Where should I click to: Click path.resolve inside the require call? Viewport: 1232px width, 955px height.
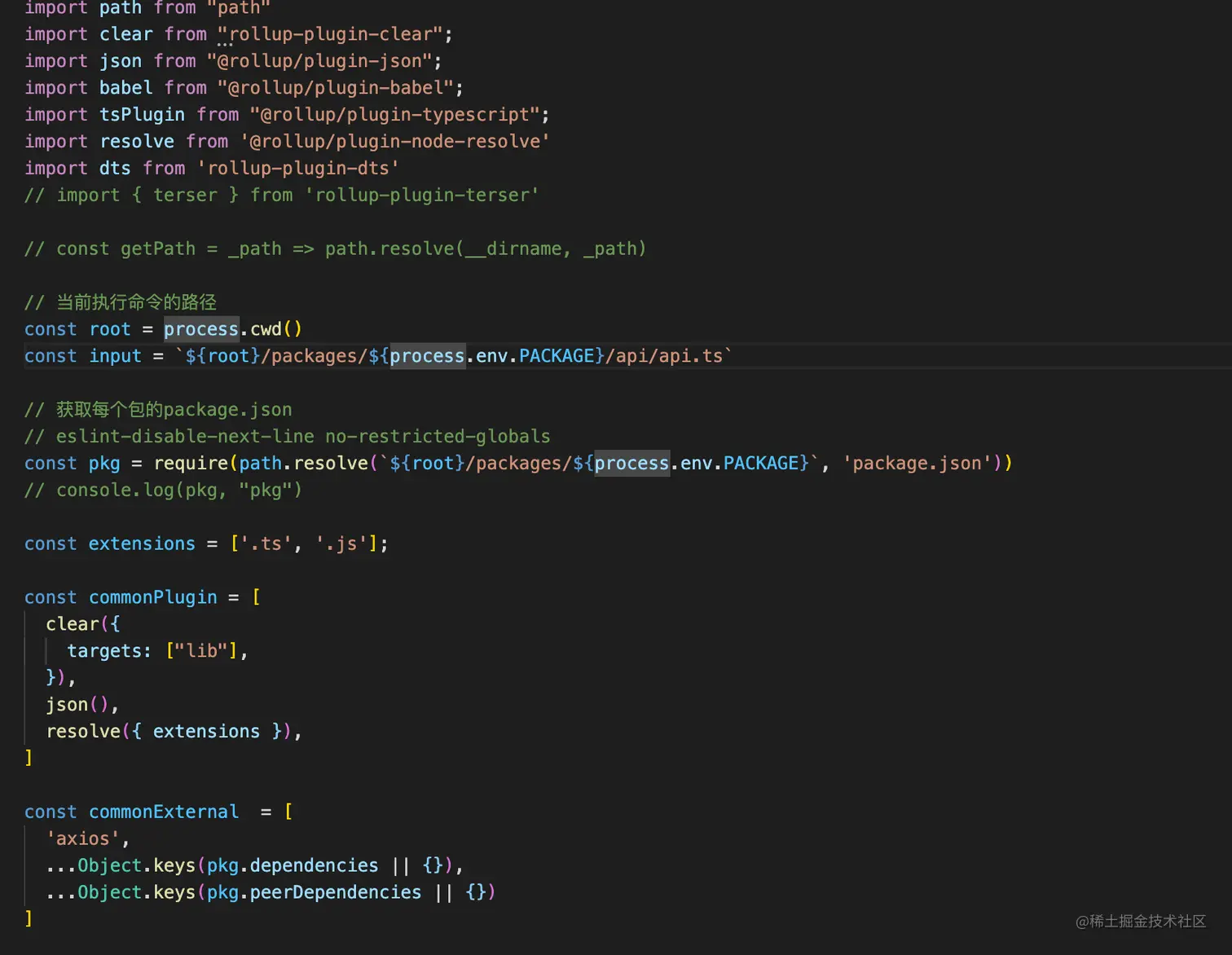pyautogui.click(x=303, y=464)
